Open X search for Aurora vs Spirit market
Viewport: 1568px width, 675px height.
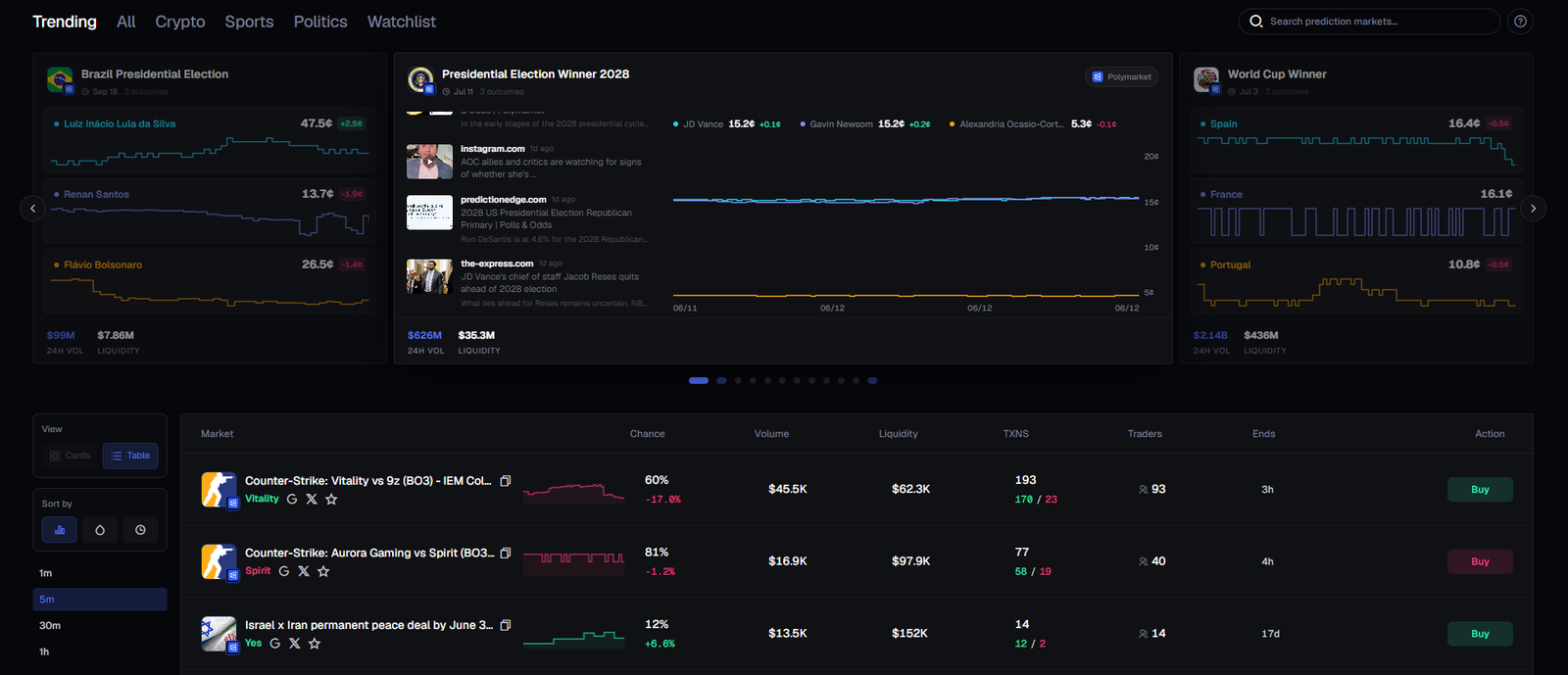(304, 571)
